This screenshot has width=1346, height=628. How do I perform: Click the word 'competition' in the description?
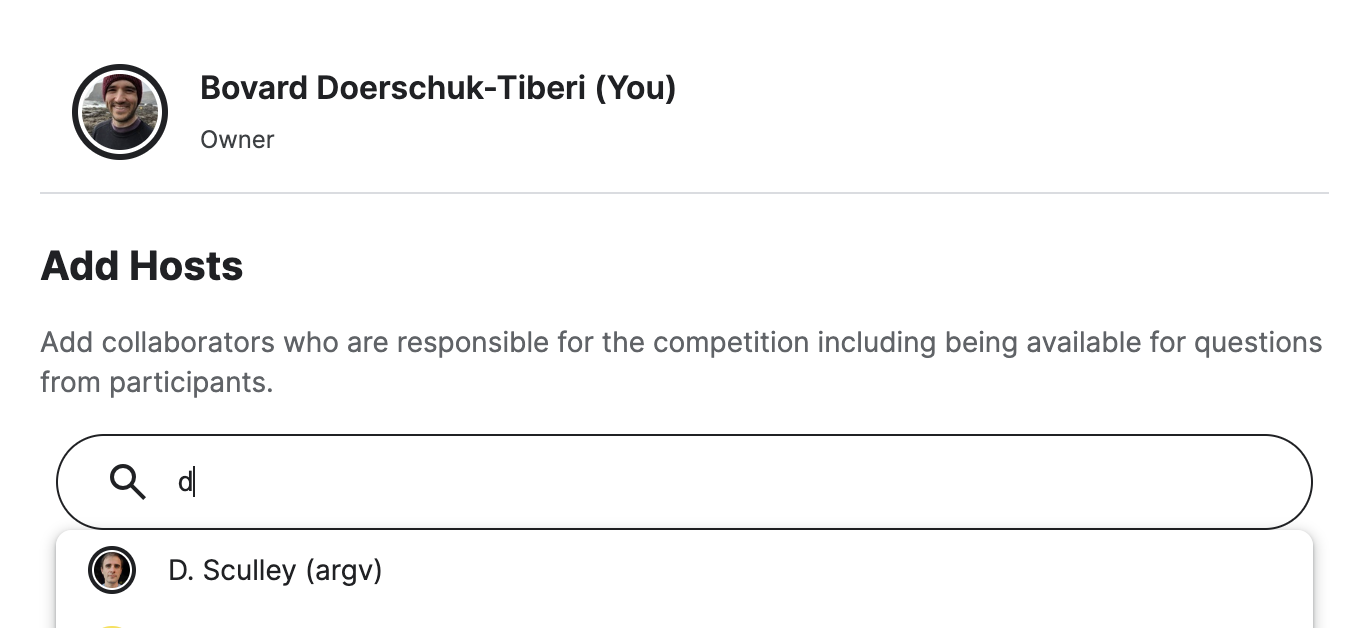click(x=730, y=343)
